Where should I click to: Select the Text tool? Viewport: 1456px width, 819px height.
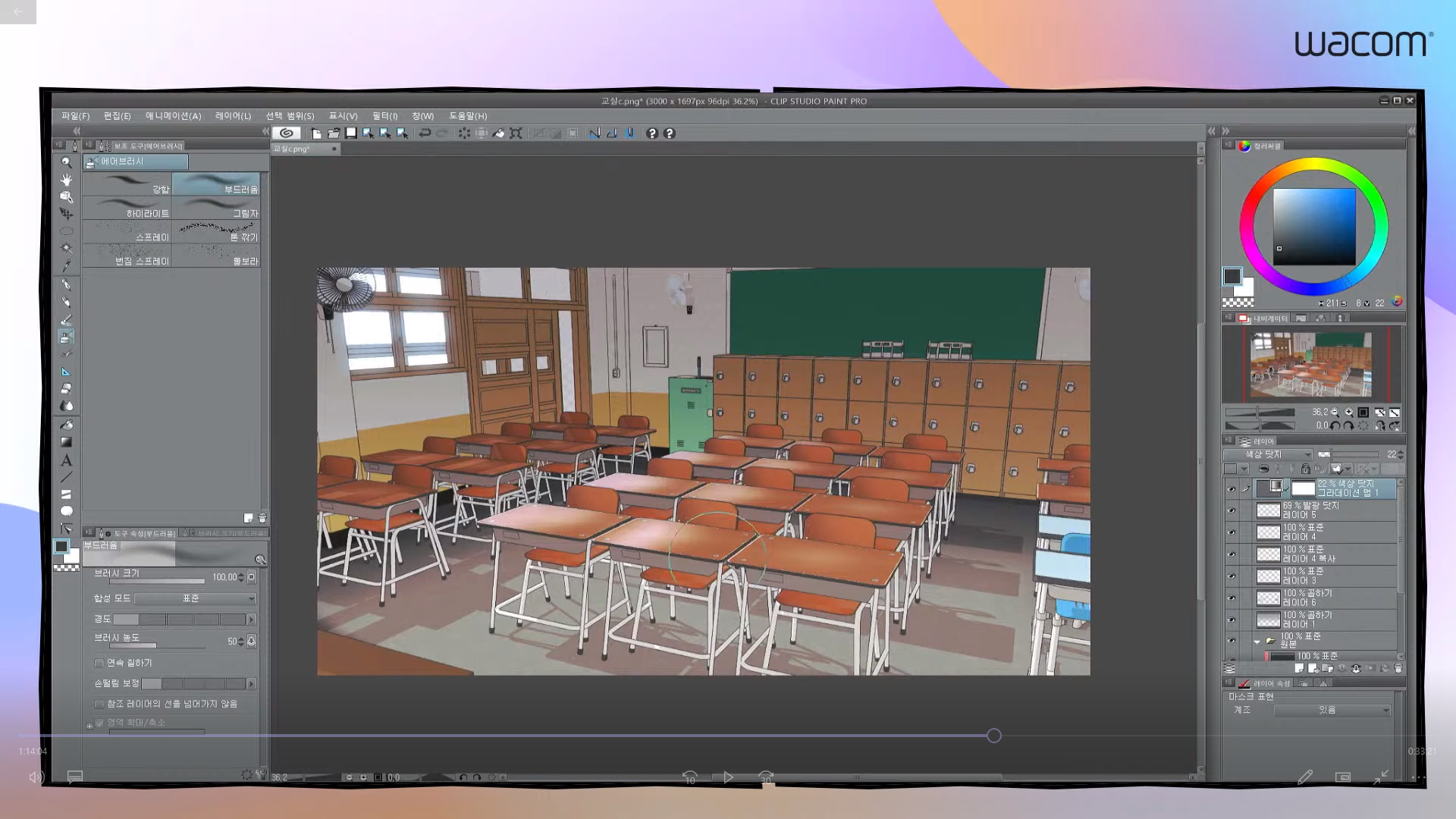point(66,460)
